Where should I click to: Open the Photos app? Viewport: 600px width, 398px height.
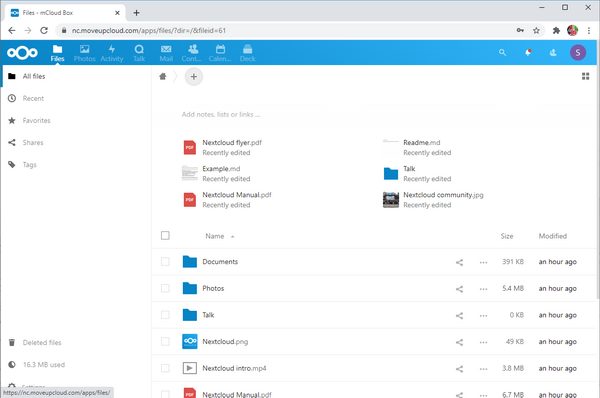tap(85, 53)
